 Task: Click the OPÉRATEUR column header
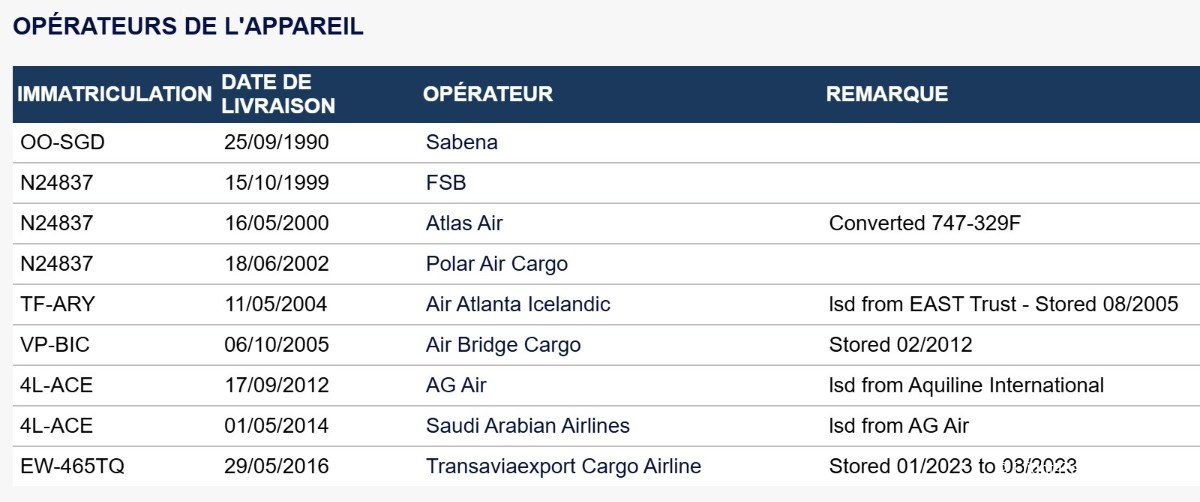(488, 95)
